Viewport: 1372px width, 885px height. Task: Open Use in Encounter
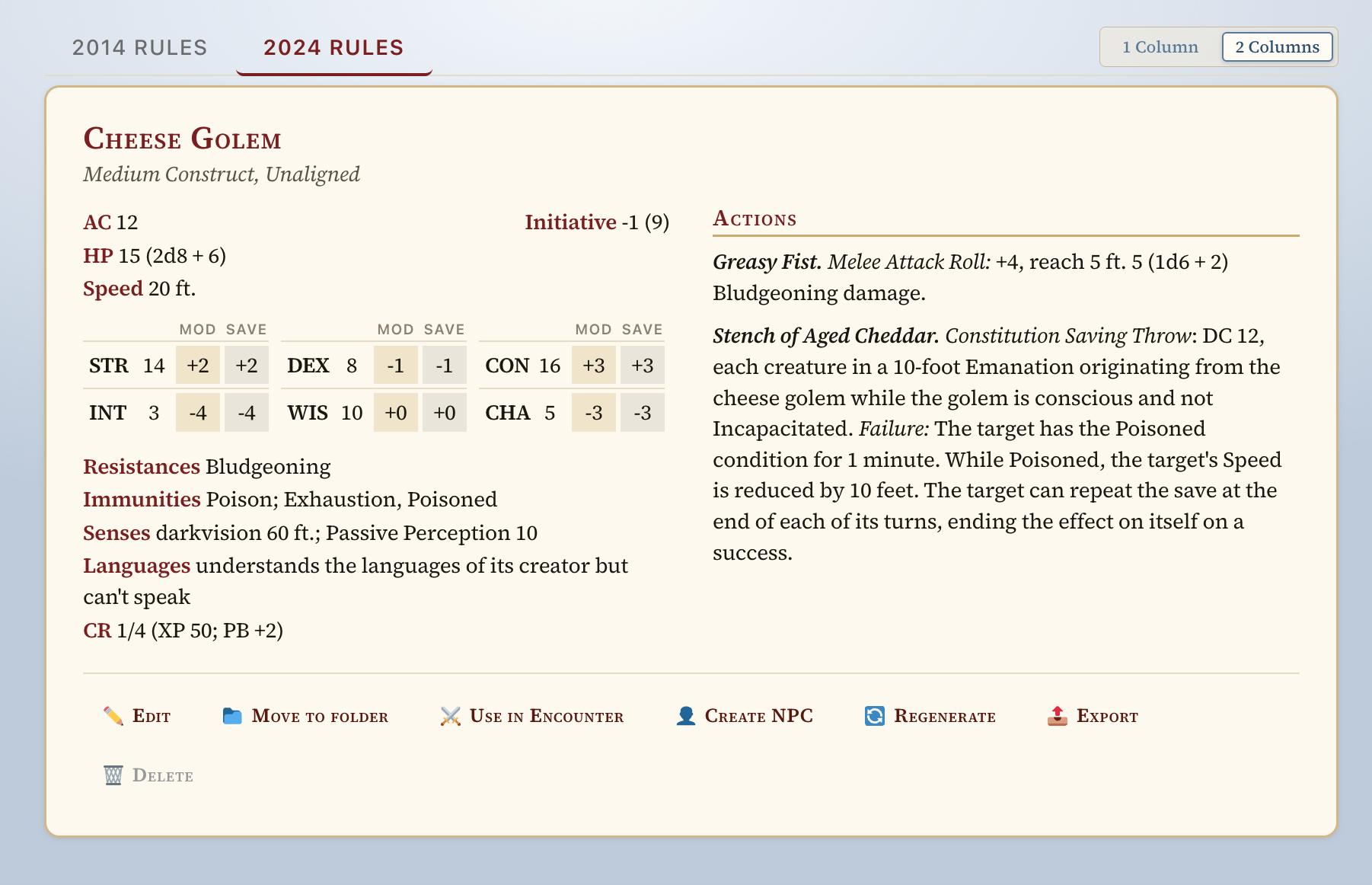pyautogui.click(x=547, y=716)
